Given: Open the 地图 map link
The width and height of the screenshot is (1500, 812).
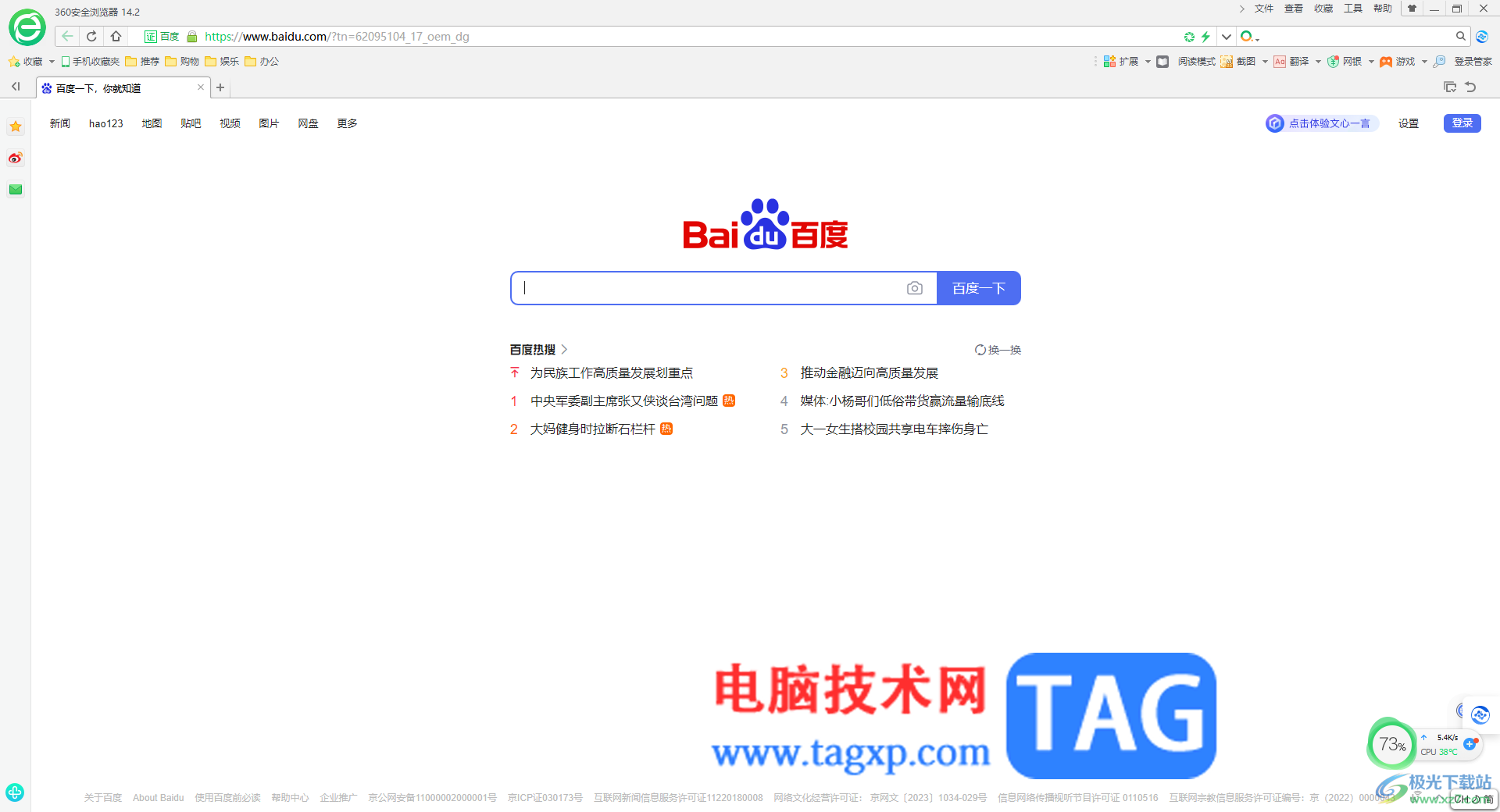Looking at the screenshot, I should coord(152,123).
